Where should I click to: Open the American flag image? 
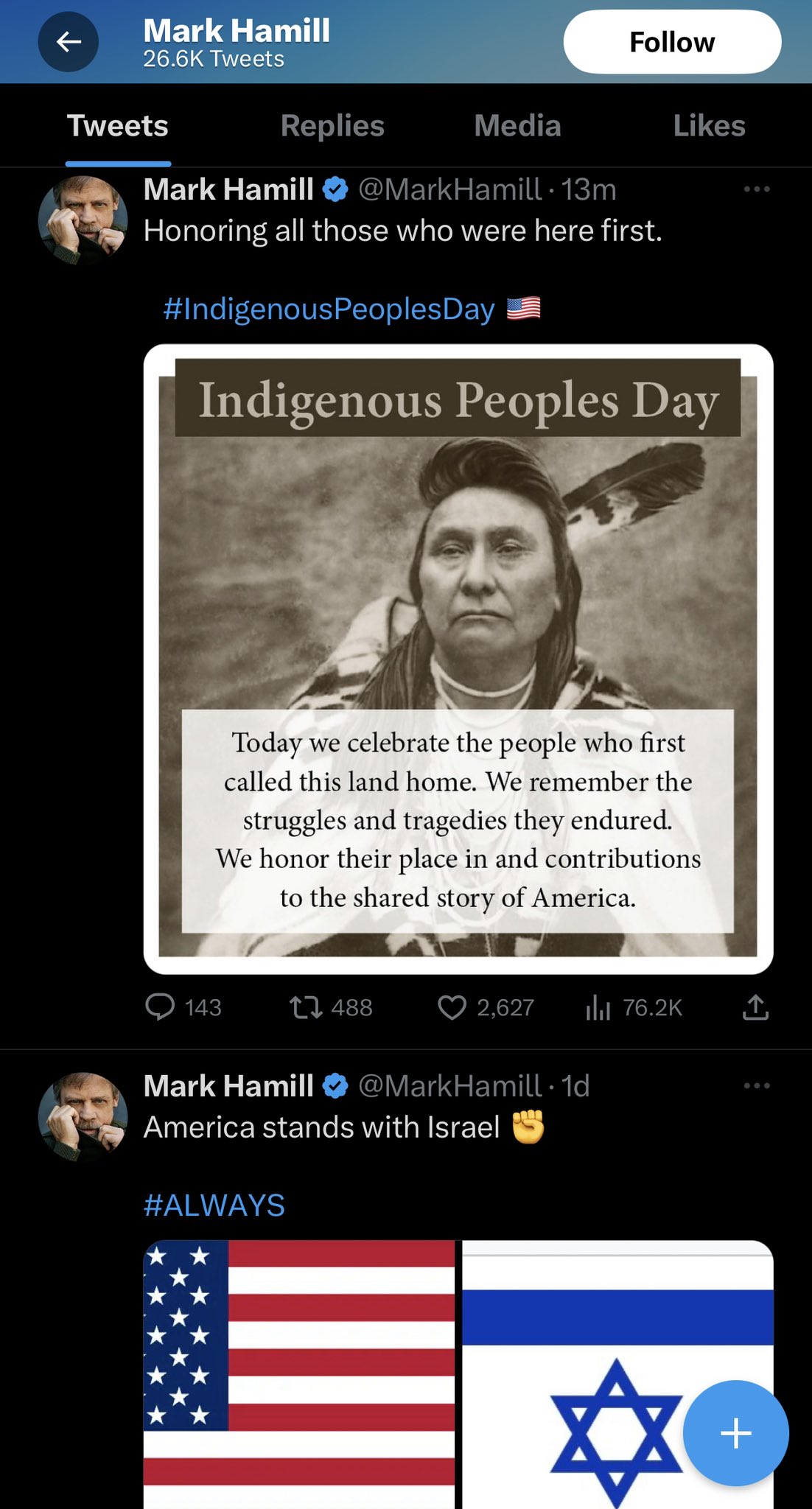click(299, 1374)
